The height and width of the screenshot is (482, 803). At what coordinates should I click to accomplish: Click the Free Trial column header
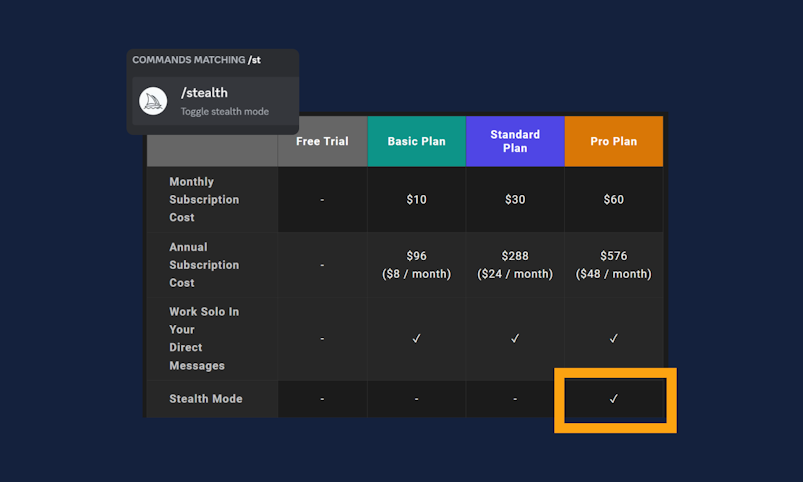point(322,141)
